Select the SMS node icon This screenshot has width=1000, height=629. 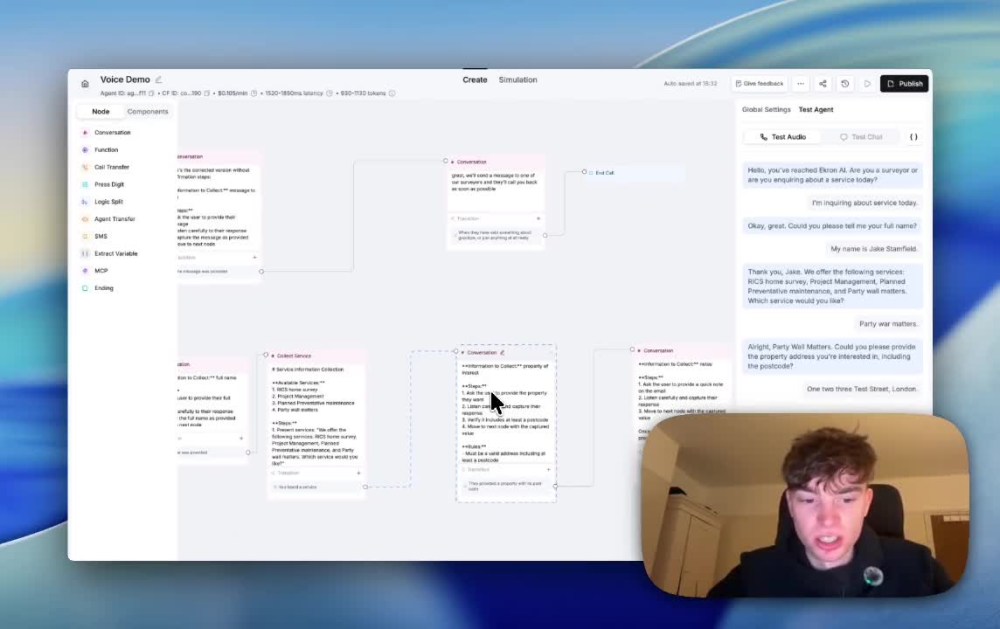pyautogui.click(x=85, y=236)
